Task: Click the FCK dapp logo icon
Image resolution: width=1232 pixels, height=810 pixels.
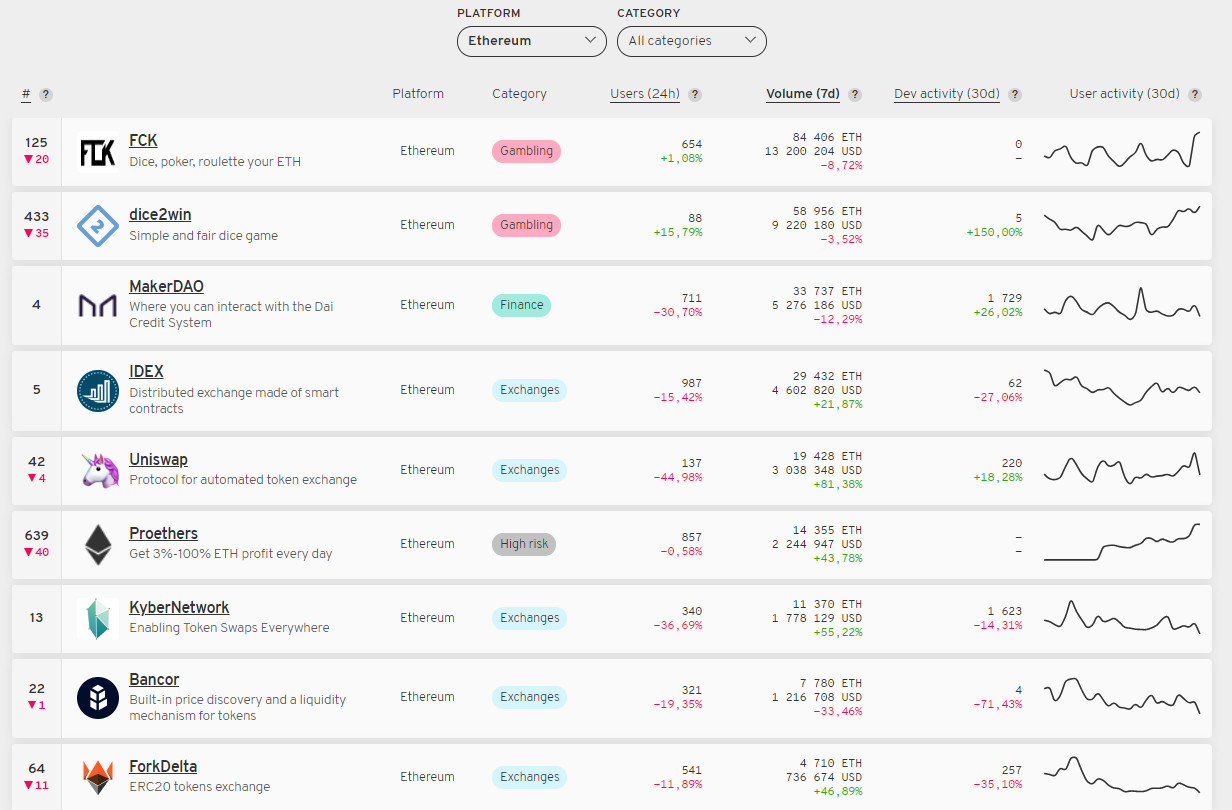Action: pyautogui.click(x=97, y=152)
